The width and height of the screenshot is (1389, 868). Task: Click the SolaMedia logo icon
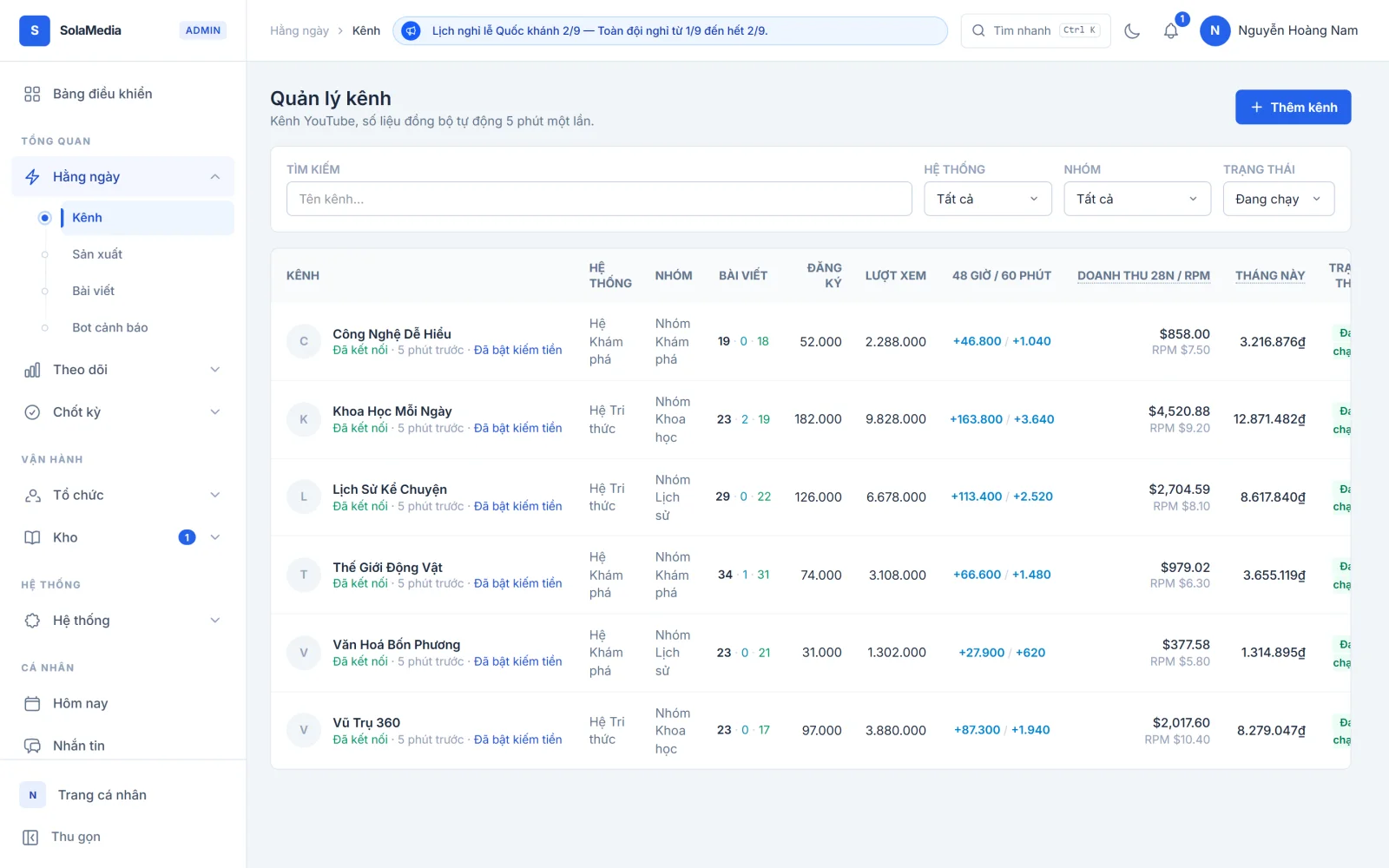pos(35,30)
